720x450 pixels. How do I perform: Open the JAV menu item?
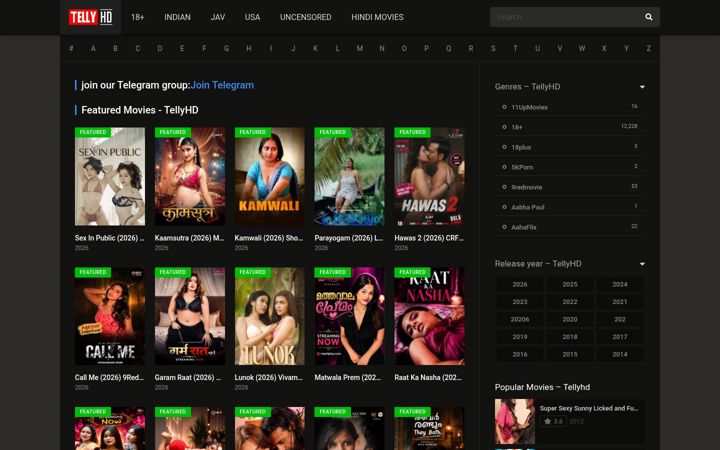tap(218, 17)
